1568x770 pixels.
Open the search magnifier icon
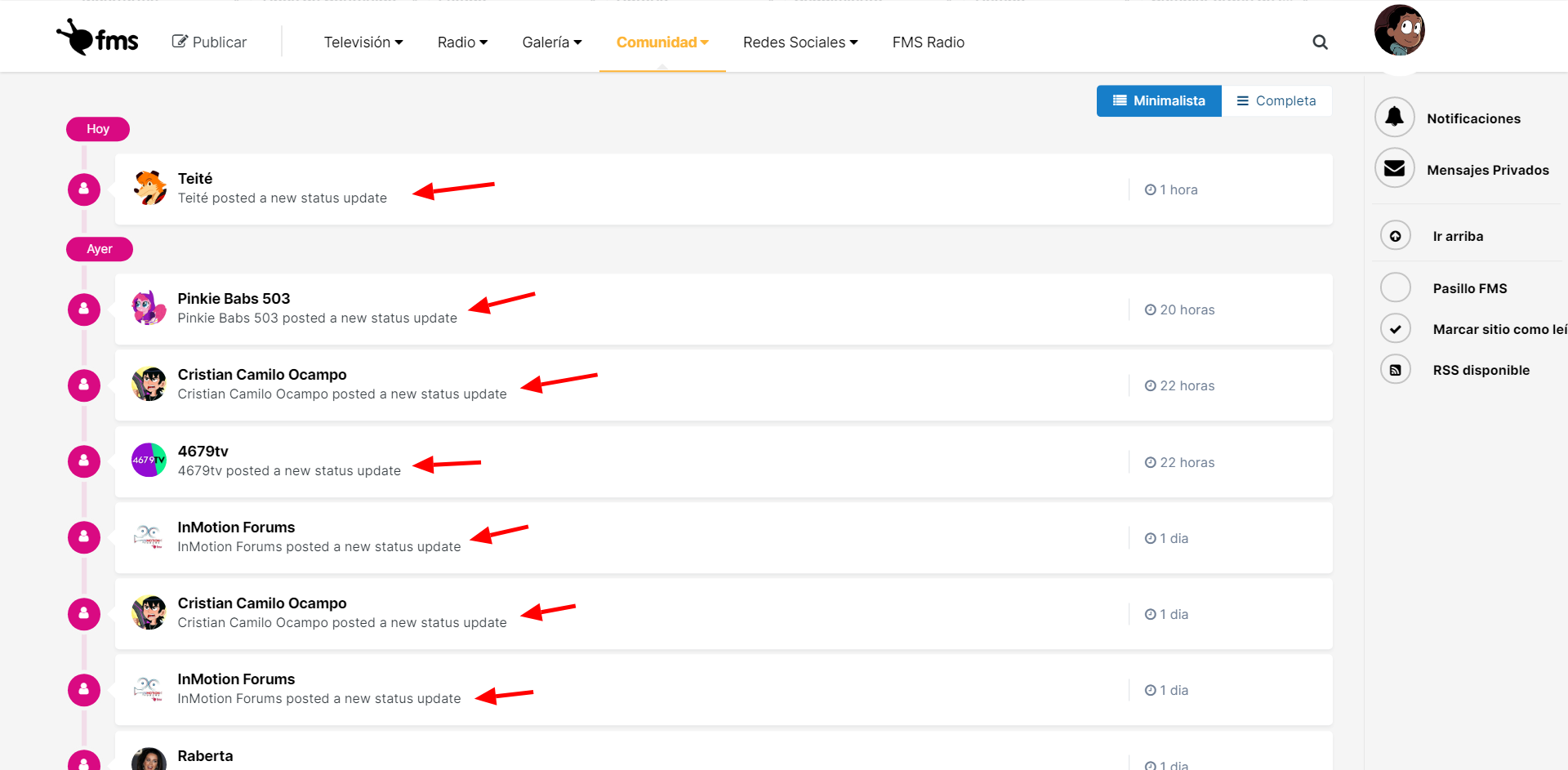1320,42
